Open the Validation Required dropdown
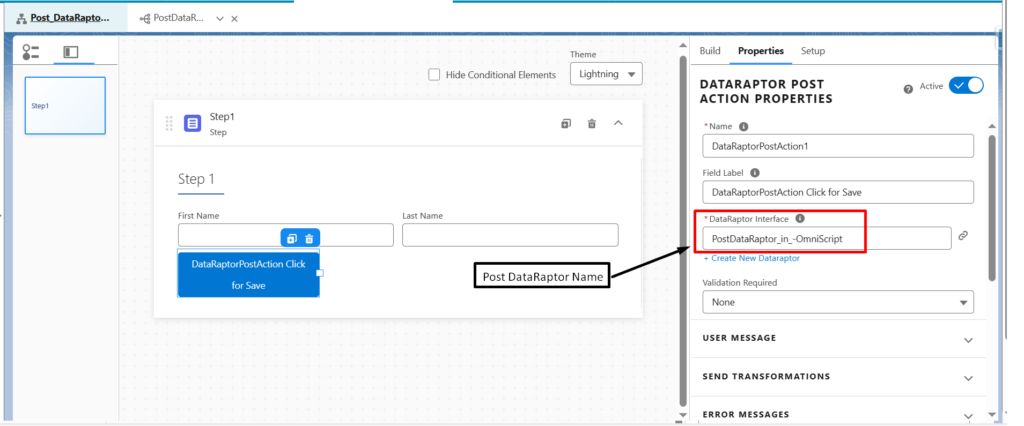The height and width of the screenshot is (426, 1024). click(838, 302)
